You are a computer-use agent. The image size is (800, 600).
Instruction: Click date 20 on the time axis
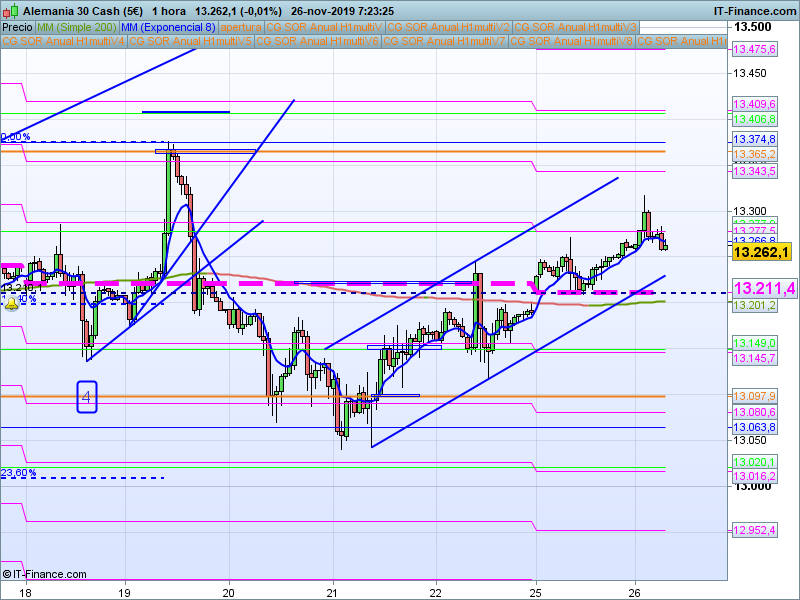[x=229, y=593]
